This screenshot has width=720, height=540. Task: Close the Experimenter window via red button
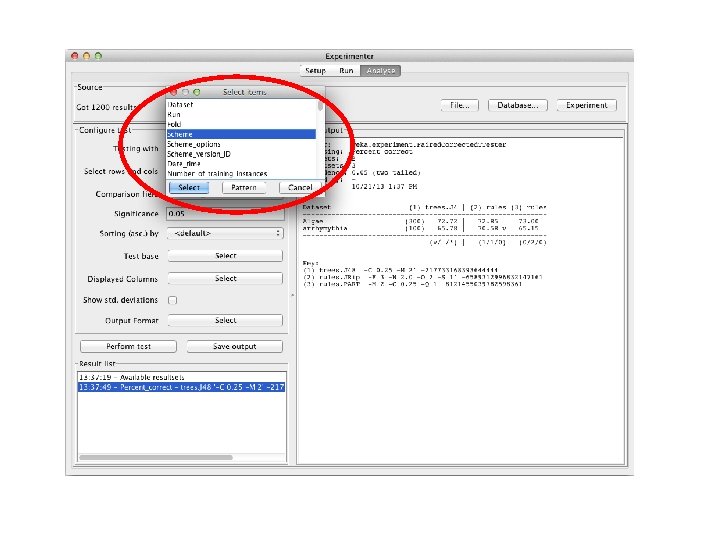pos(75,56)
